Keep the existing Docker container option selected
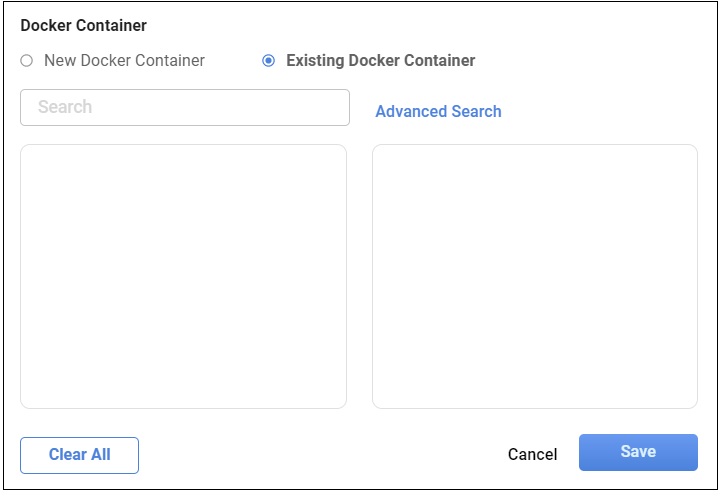 click(x=268, y=61)
